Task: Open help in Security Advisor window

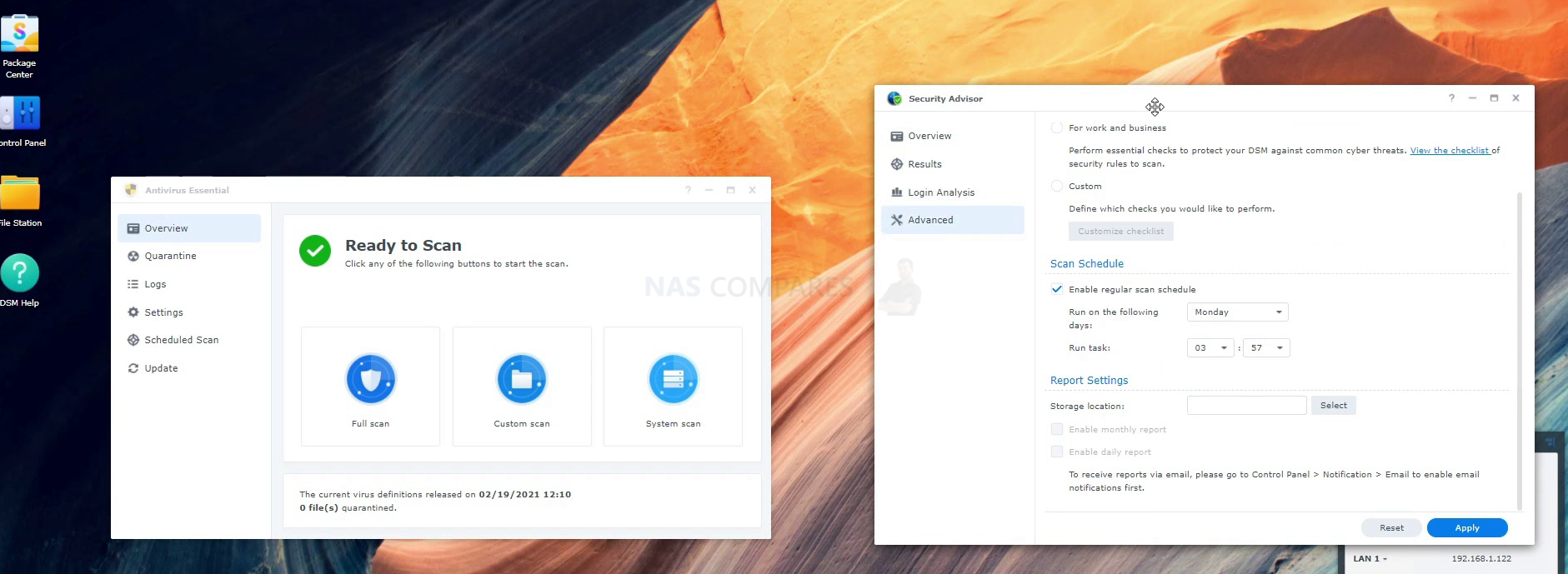Action: point(1451,98)
